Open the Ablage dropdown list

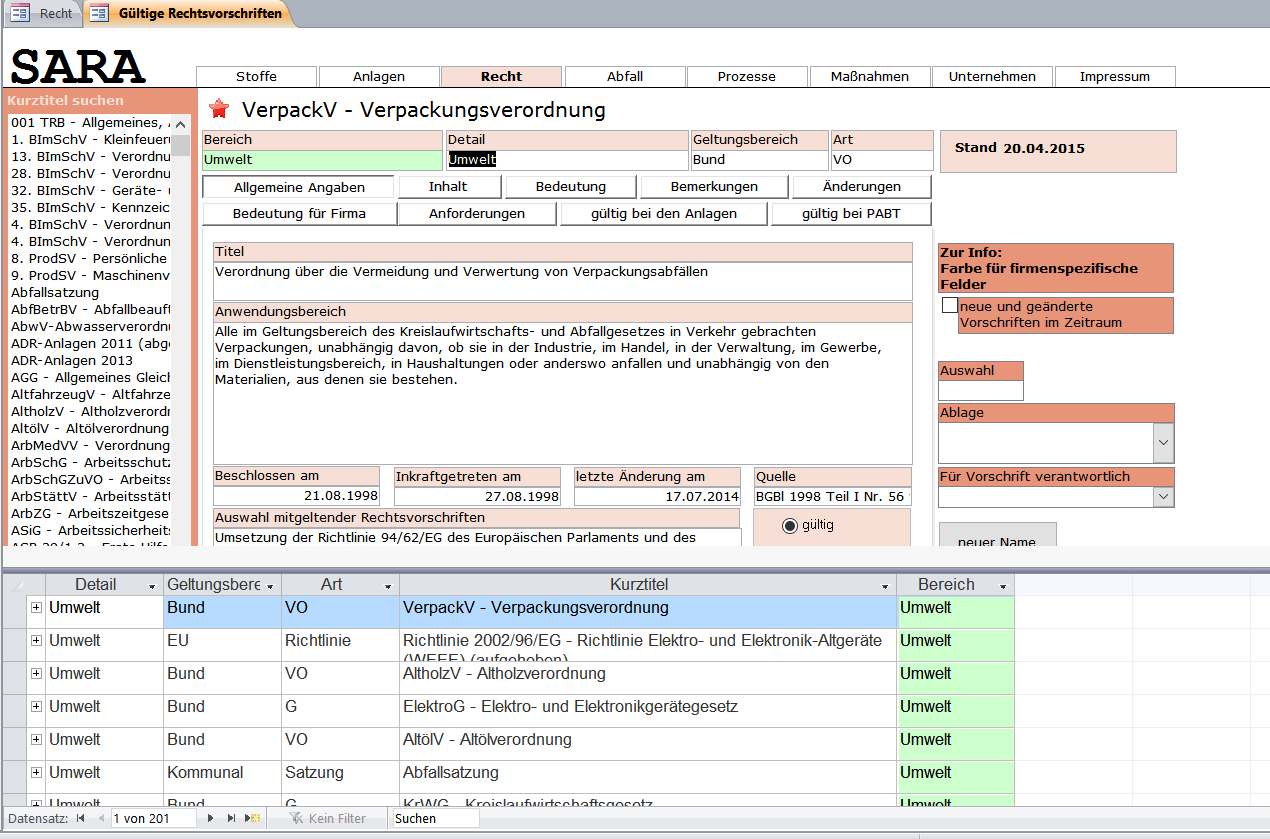tap(1163, 441)
